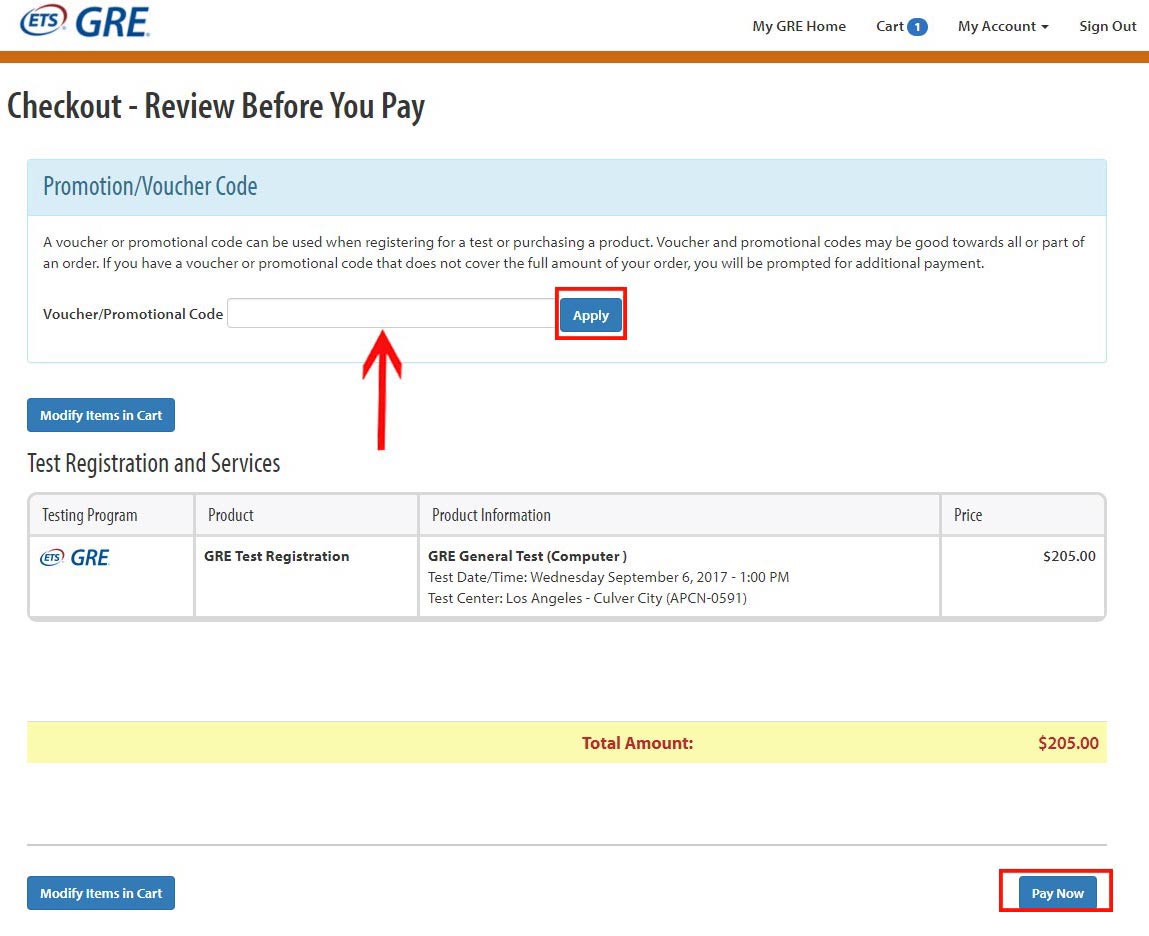Click the GRE General Test (Computer) title

pos(527,557)
